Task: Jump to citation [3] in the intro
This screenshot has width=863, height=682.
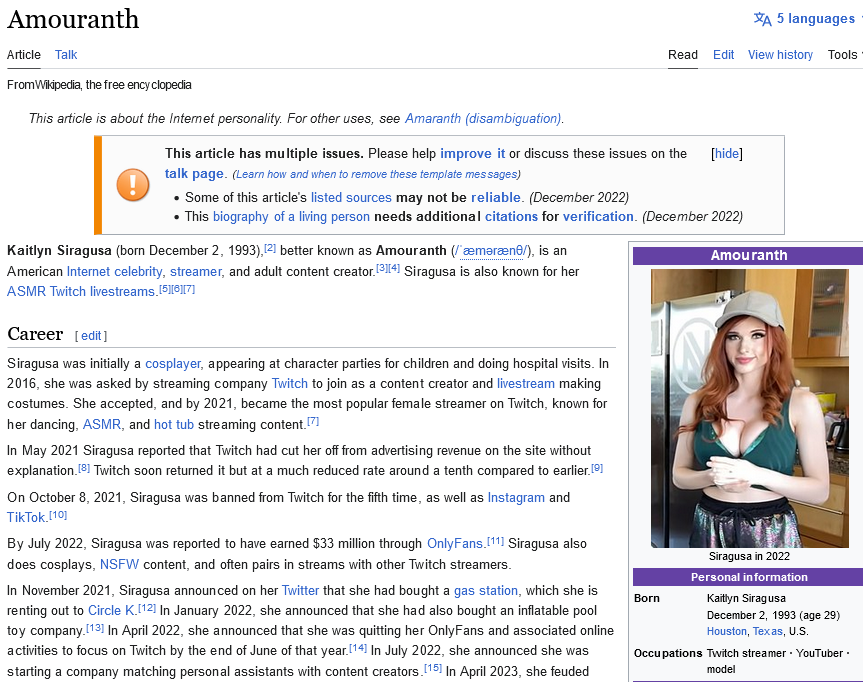Action: click(382, 269)
